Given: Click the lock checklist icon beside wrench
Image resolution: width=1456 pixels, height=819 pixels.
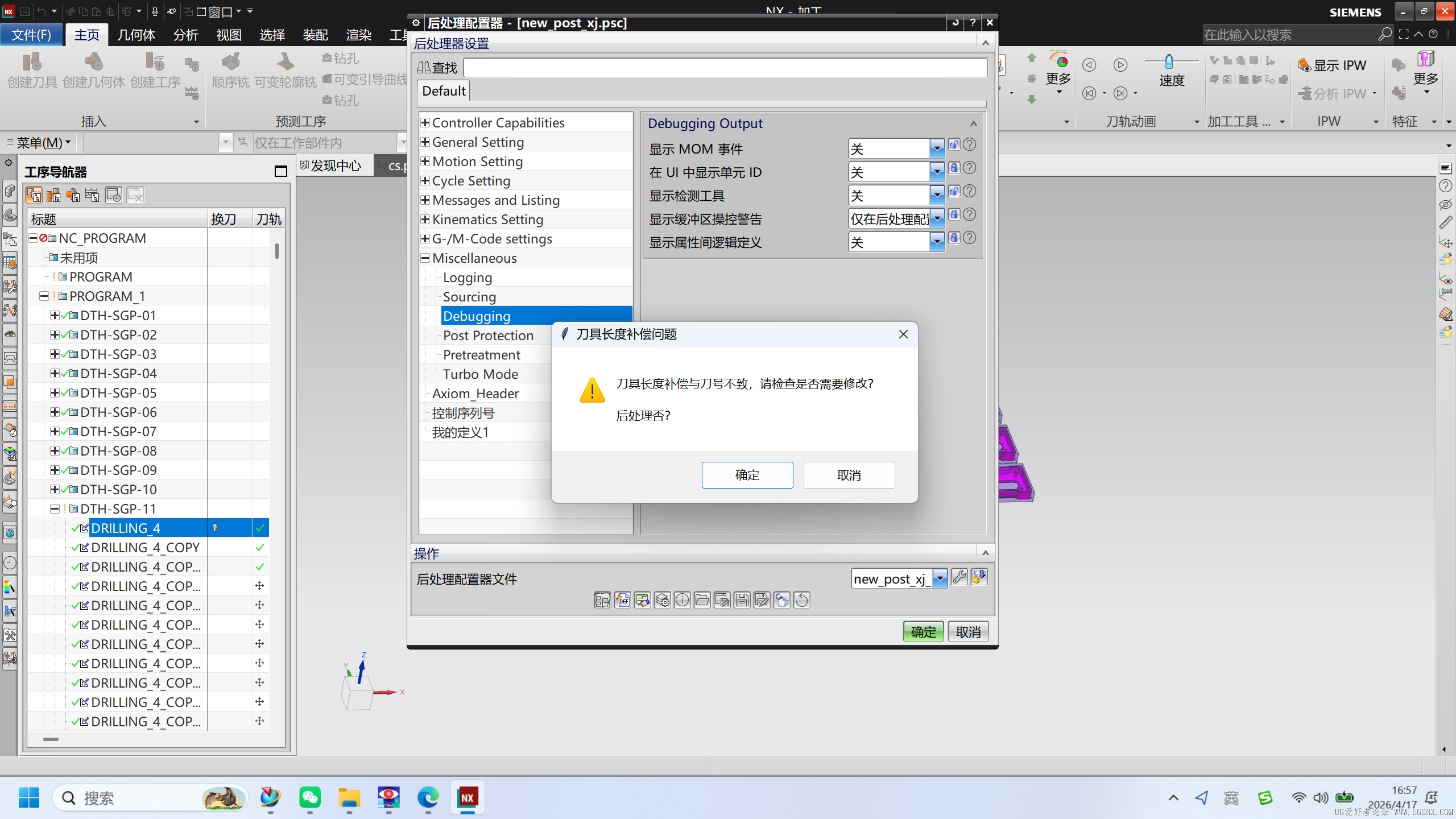Looking at the screenshot, I should (979, 577).
